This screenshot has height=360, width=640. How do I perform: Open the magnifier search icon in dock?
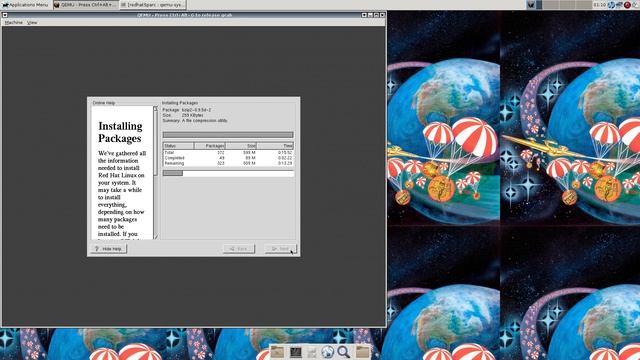(344, 352)
